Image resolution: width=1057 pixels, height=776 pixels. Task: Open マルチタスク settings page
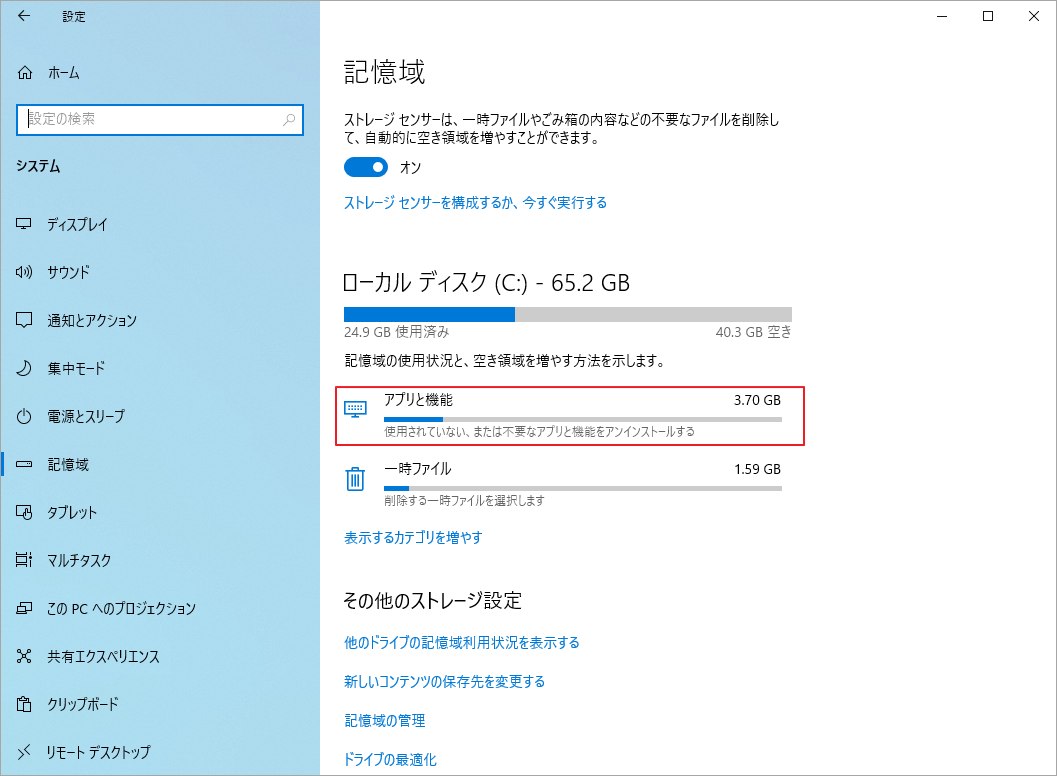click(79, 560)
